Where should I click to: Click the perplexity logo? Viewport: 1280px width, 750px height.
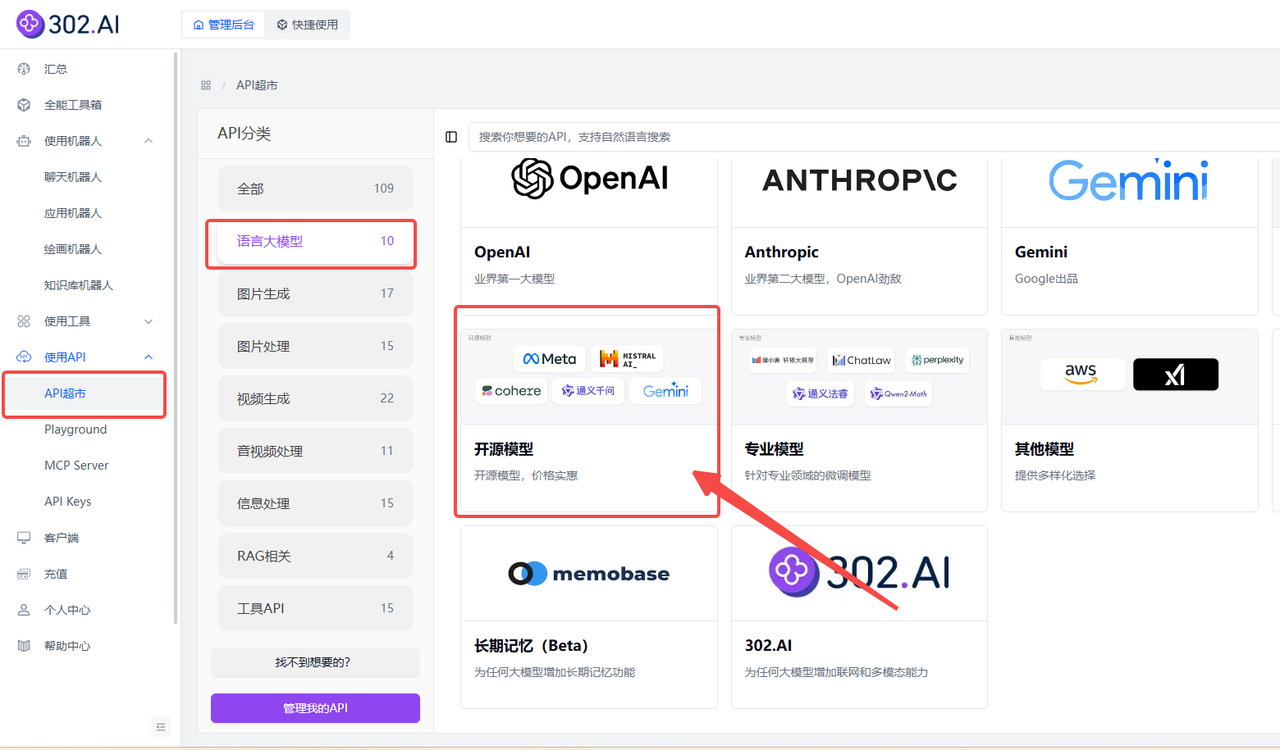[938, 360]
